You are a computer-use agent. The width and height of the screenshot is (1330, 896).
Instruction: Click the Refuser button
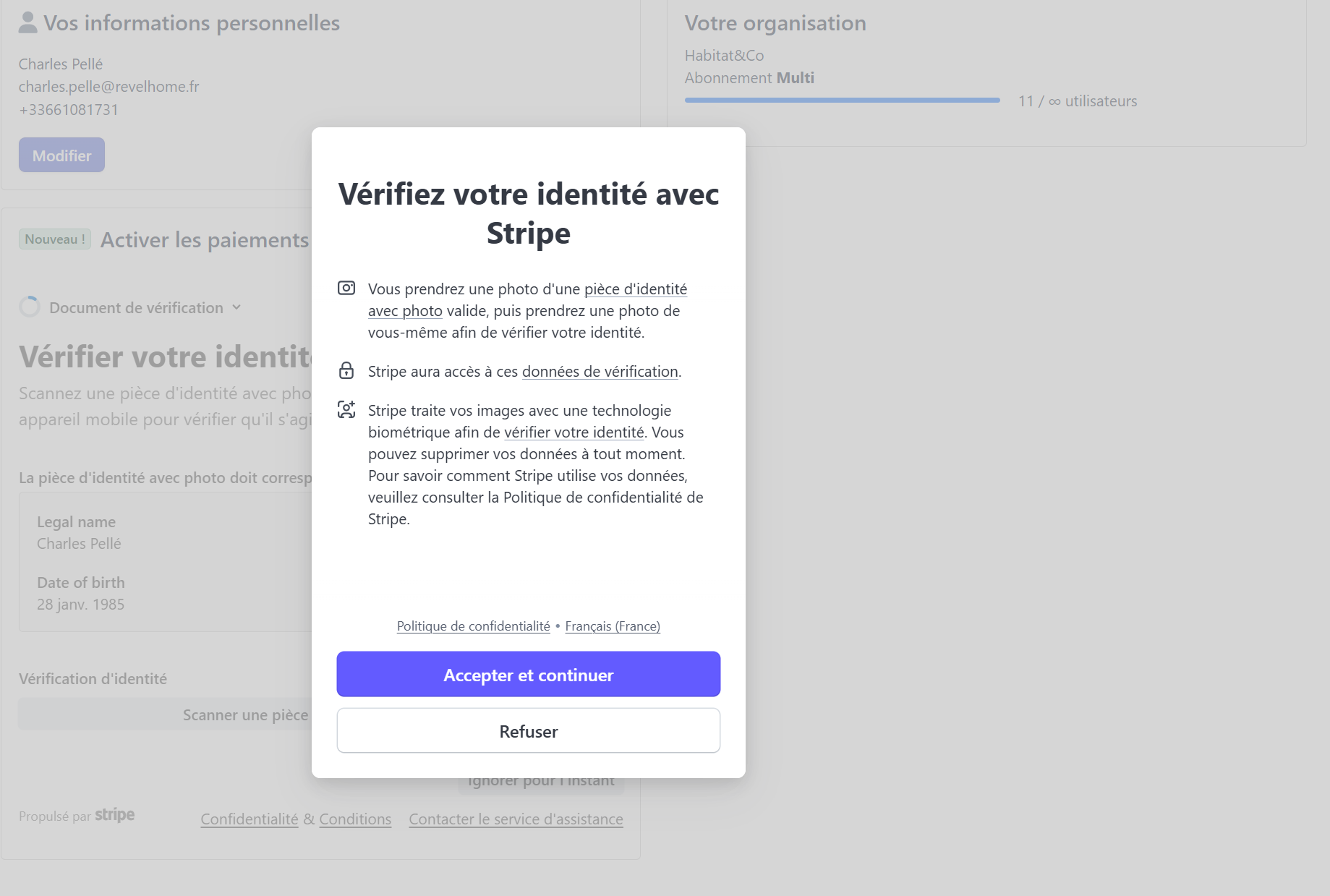pos(529,731)
